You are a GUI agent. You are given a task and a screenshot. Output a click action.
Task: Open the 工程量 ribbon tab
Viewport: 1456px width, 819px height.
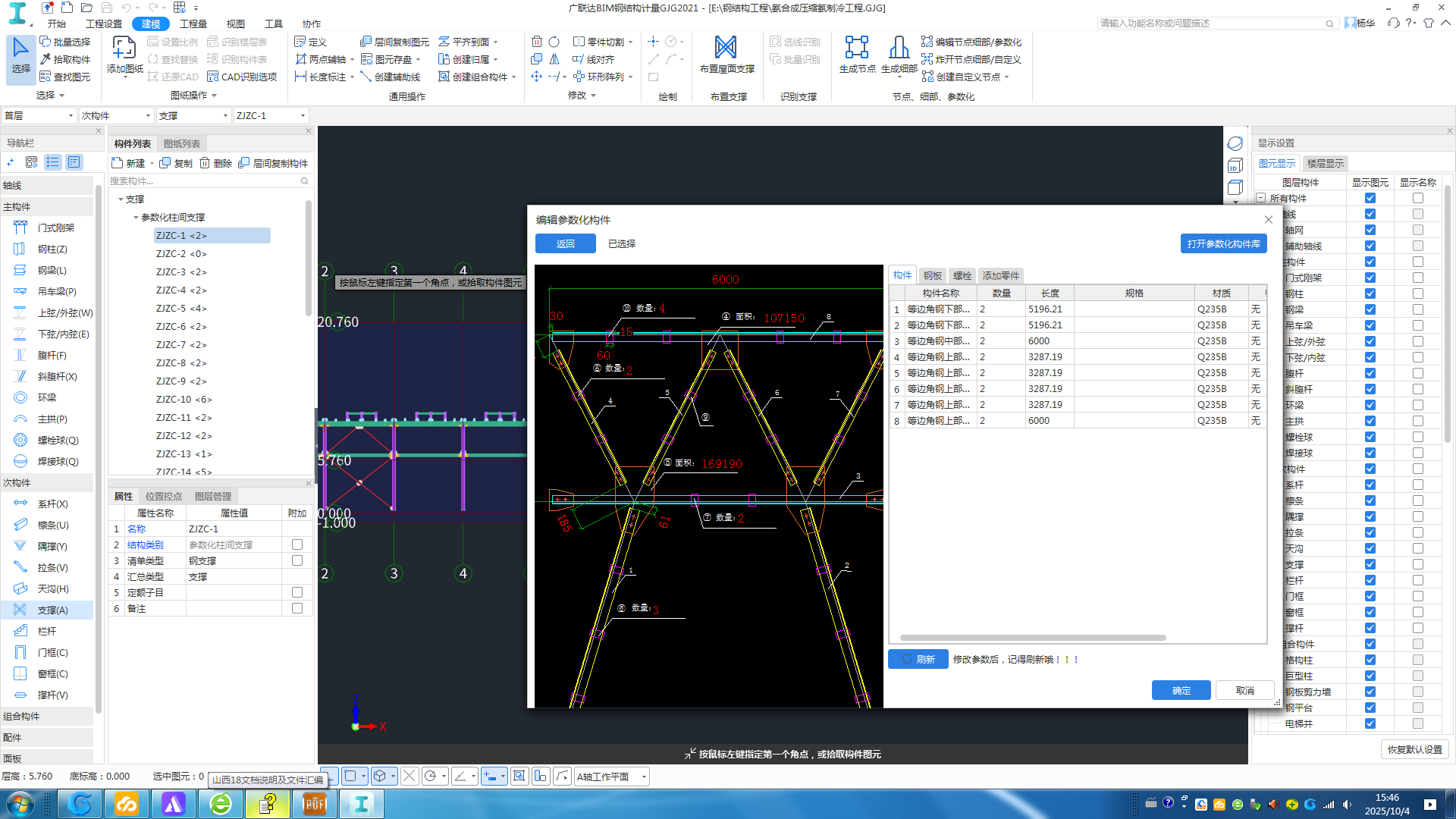click(193, 24)
